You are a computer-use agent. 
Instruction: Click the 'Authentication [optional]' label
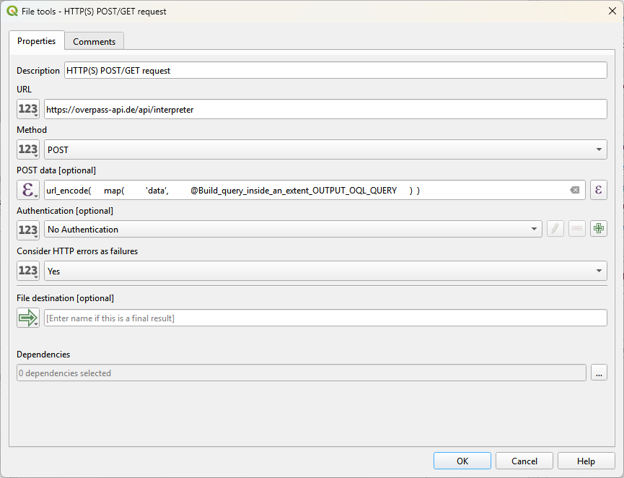click(x=65, y=211)
